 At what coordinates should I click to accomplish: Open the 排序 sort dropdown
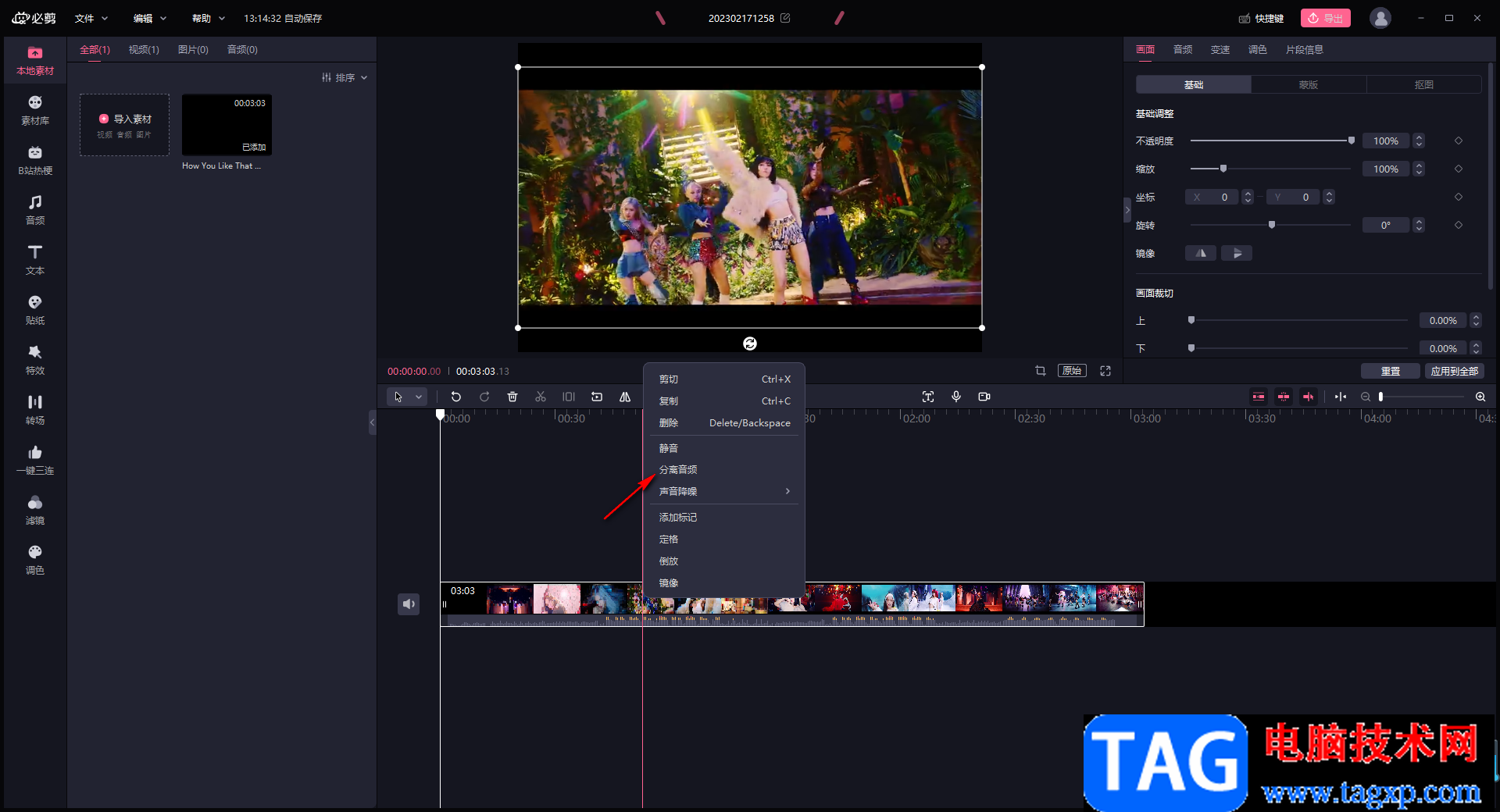pos(345,77)
